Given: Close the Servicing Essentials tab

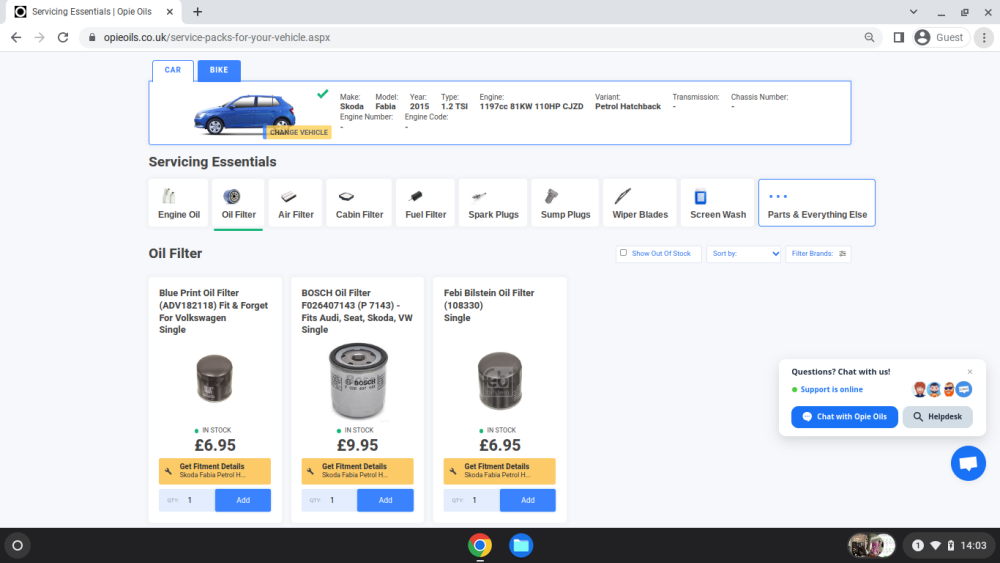Looking at the screenshot, I should 170,11.
